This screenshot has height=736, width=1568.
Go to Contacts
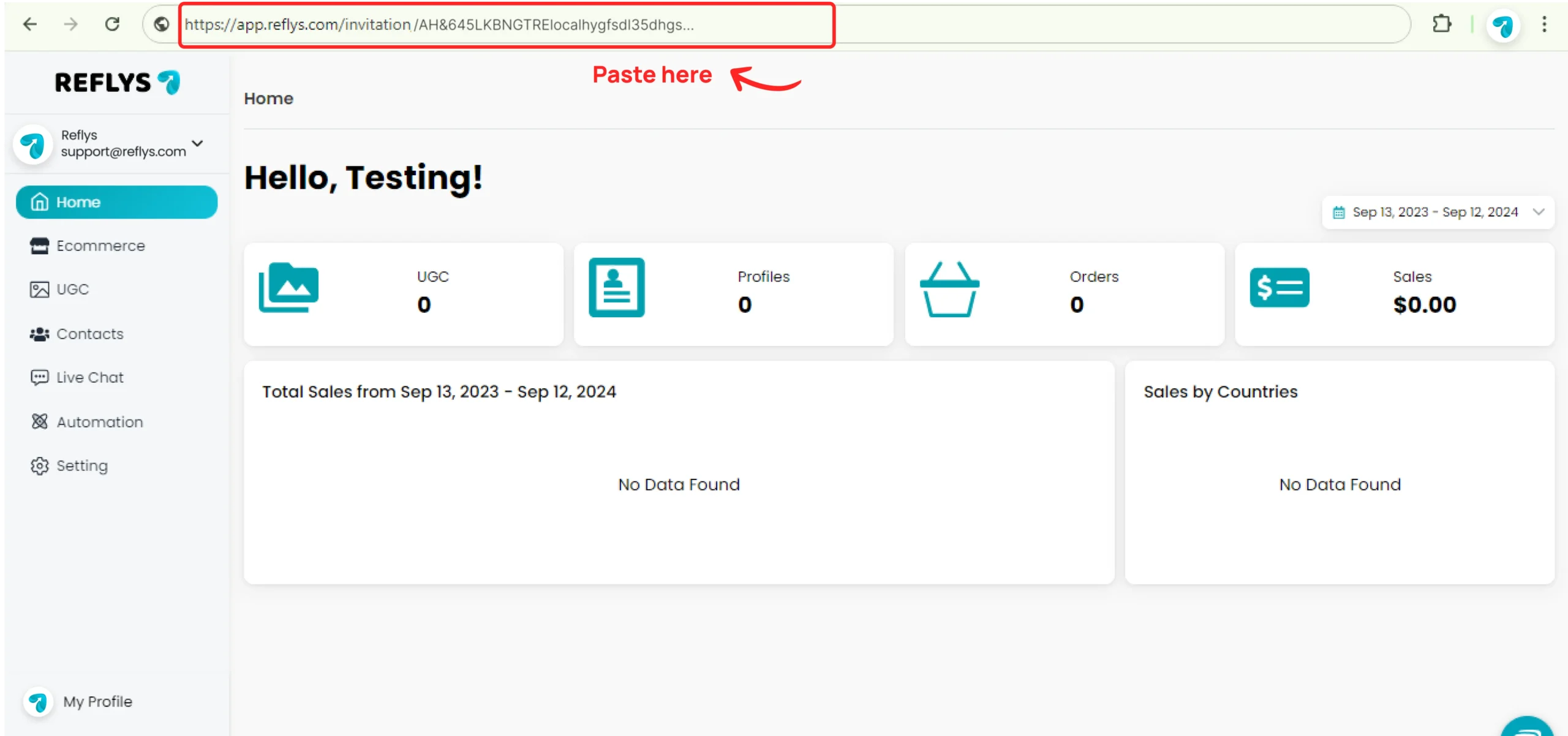pos(116,334)
